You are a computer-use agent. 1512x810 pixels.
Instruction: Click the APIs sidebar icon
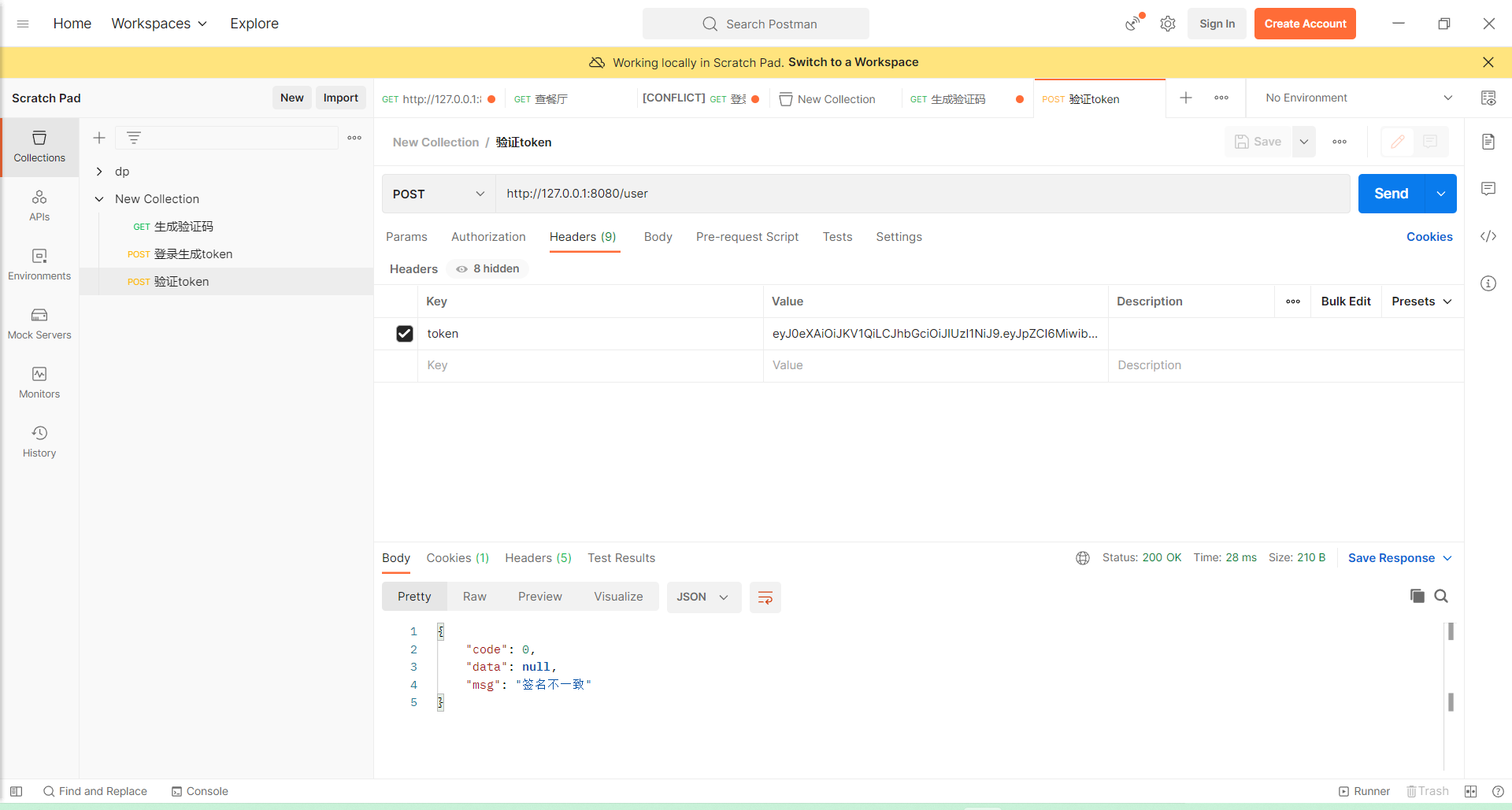click(x=39, y=205)
